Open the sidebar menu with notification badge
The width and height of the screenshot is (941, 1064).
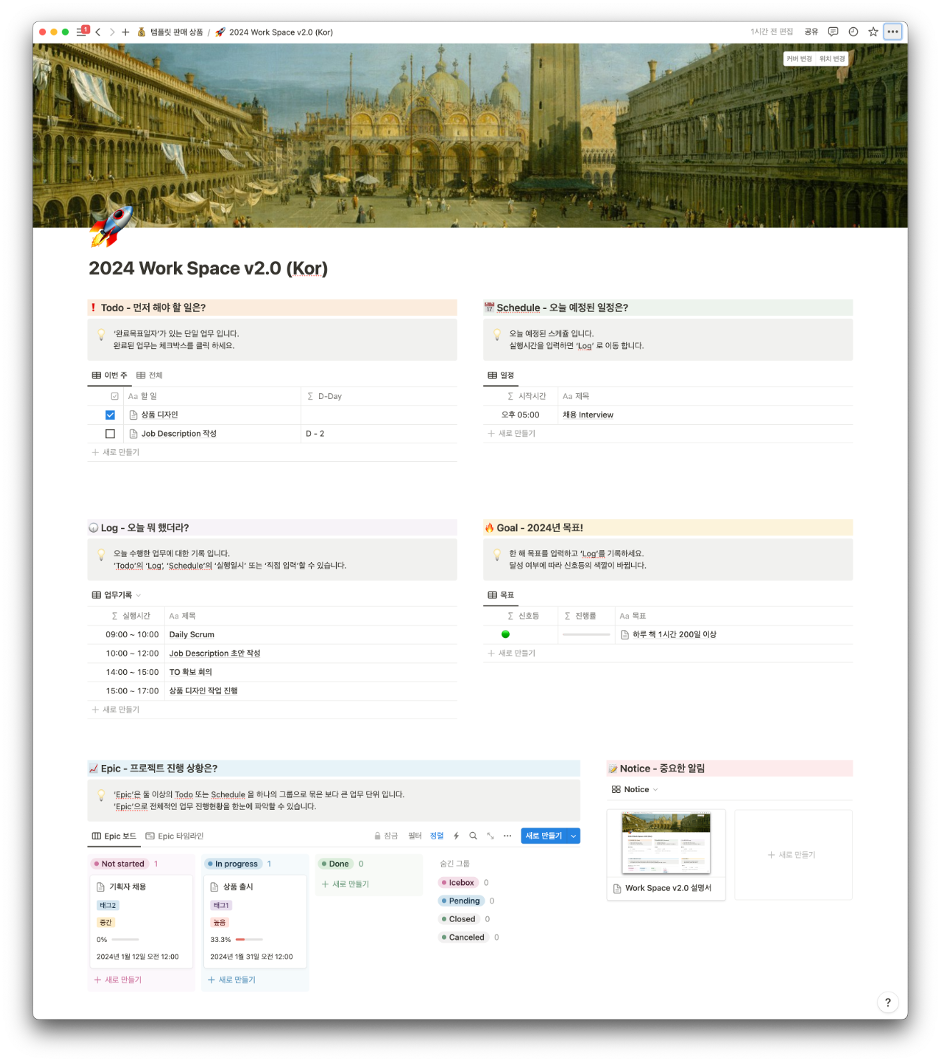[x=83, y=31]
